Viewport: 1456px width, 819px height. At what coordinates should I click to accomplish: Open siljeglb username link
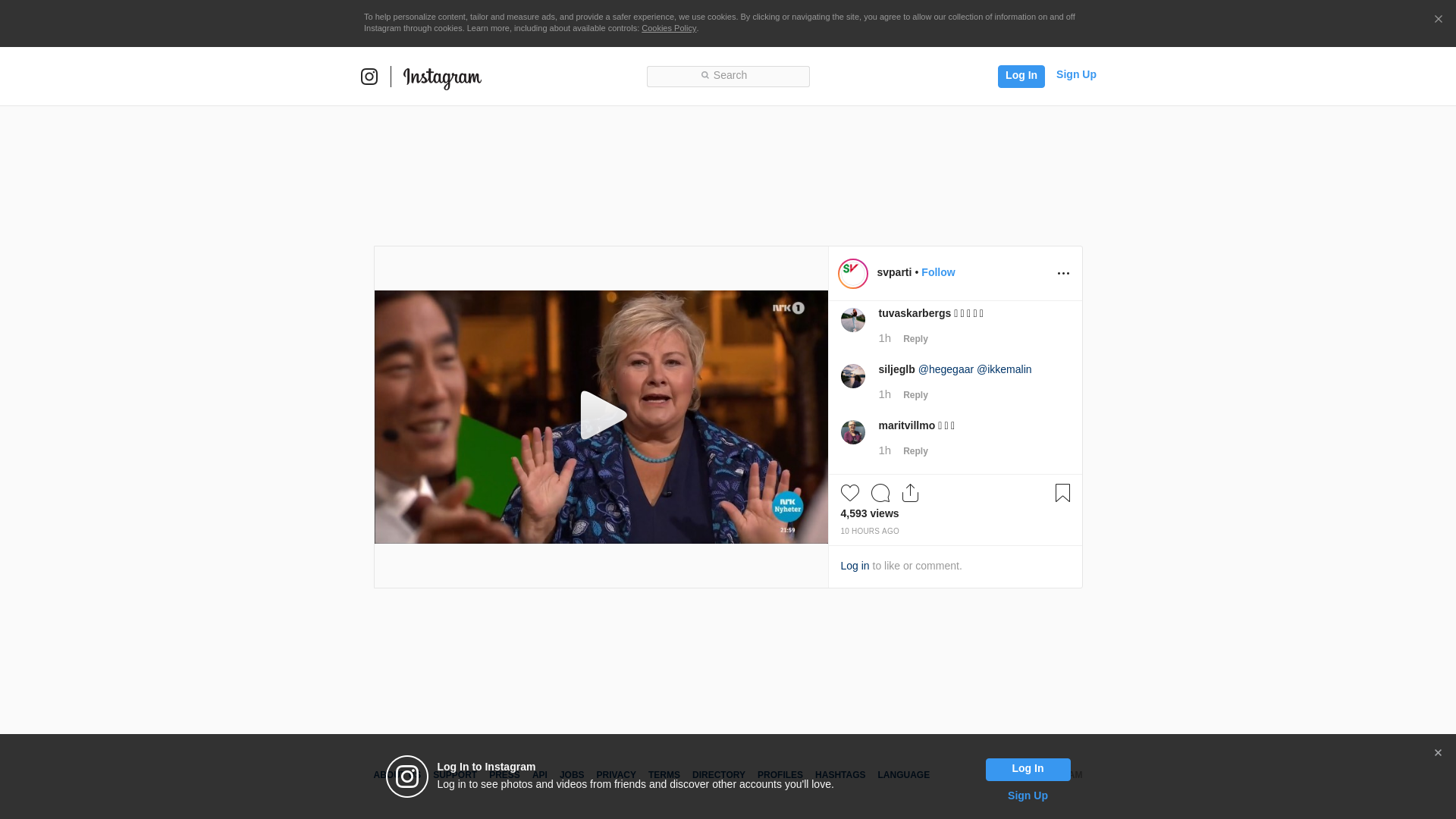pos(896,370)
